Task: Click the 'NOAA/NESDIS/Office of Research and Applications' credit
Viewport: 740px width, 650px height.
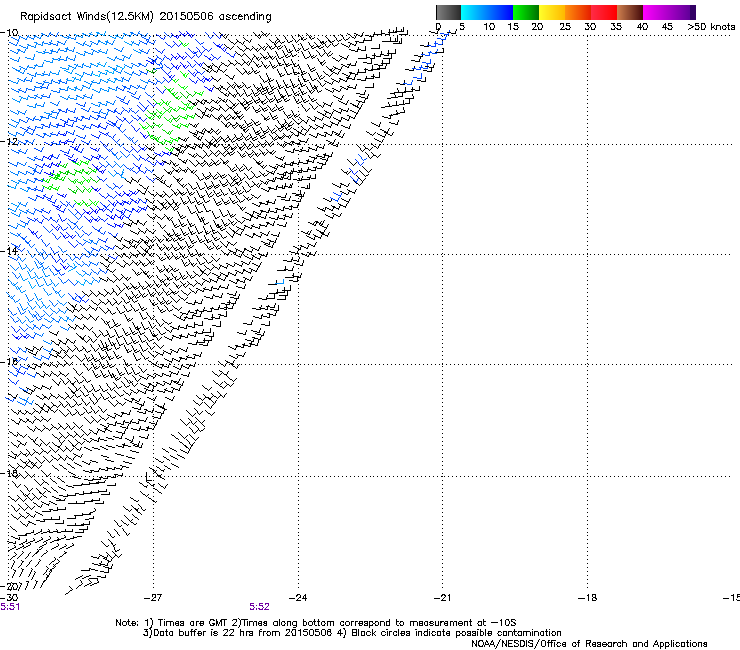Action: 589,644
